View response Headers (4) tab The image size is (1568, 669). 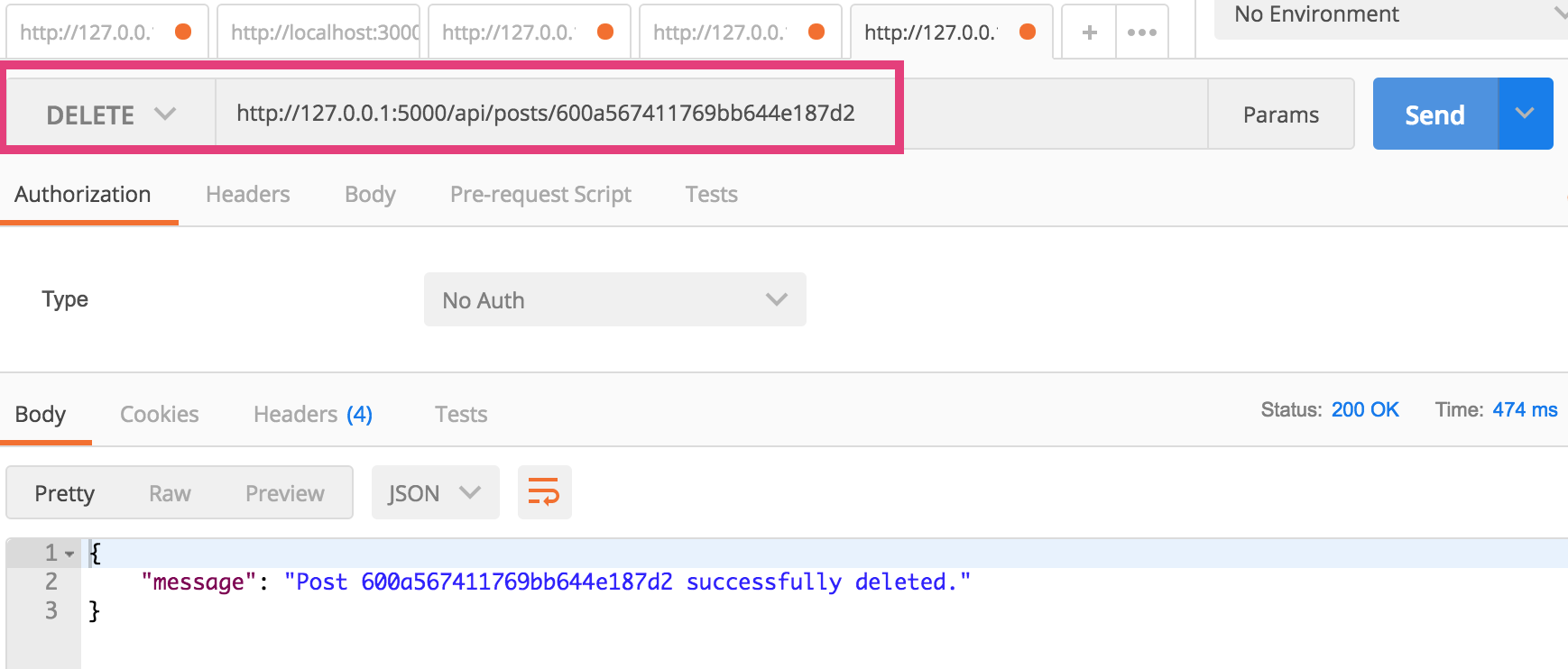pyautogui.click(x=312, y=414)
